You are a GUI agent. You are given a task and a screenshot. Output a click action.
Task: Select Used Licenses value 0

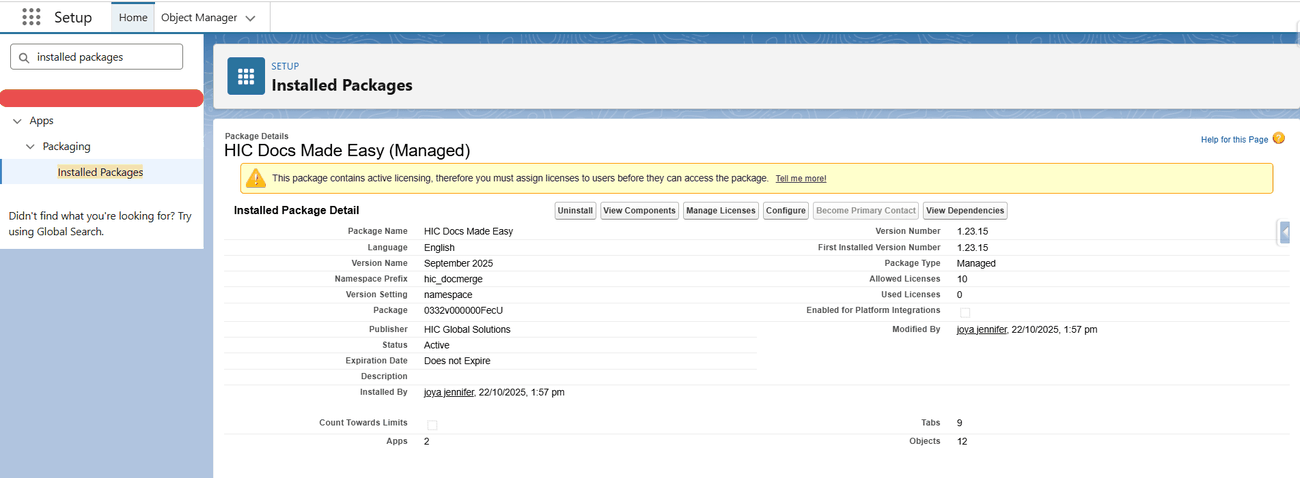point(960,295)
